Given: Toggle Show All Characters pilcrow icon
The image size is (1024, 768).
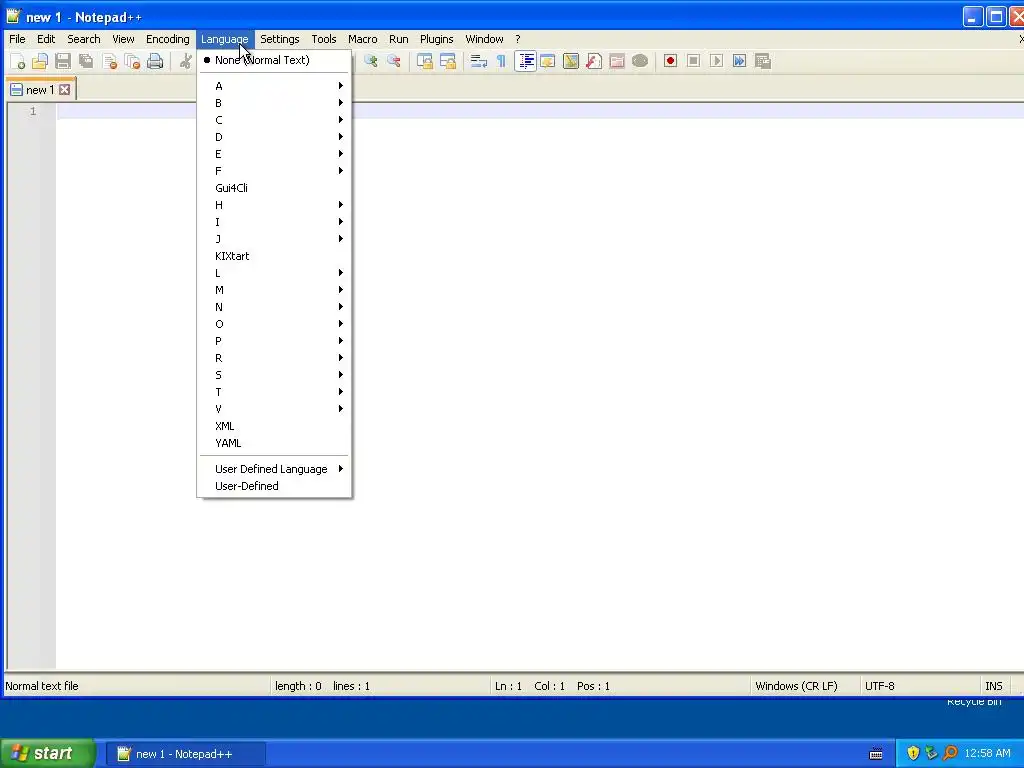Looking at the screenshot, I should [x=502, y=61].
